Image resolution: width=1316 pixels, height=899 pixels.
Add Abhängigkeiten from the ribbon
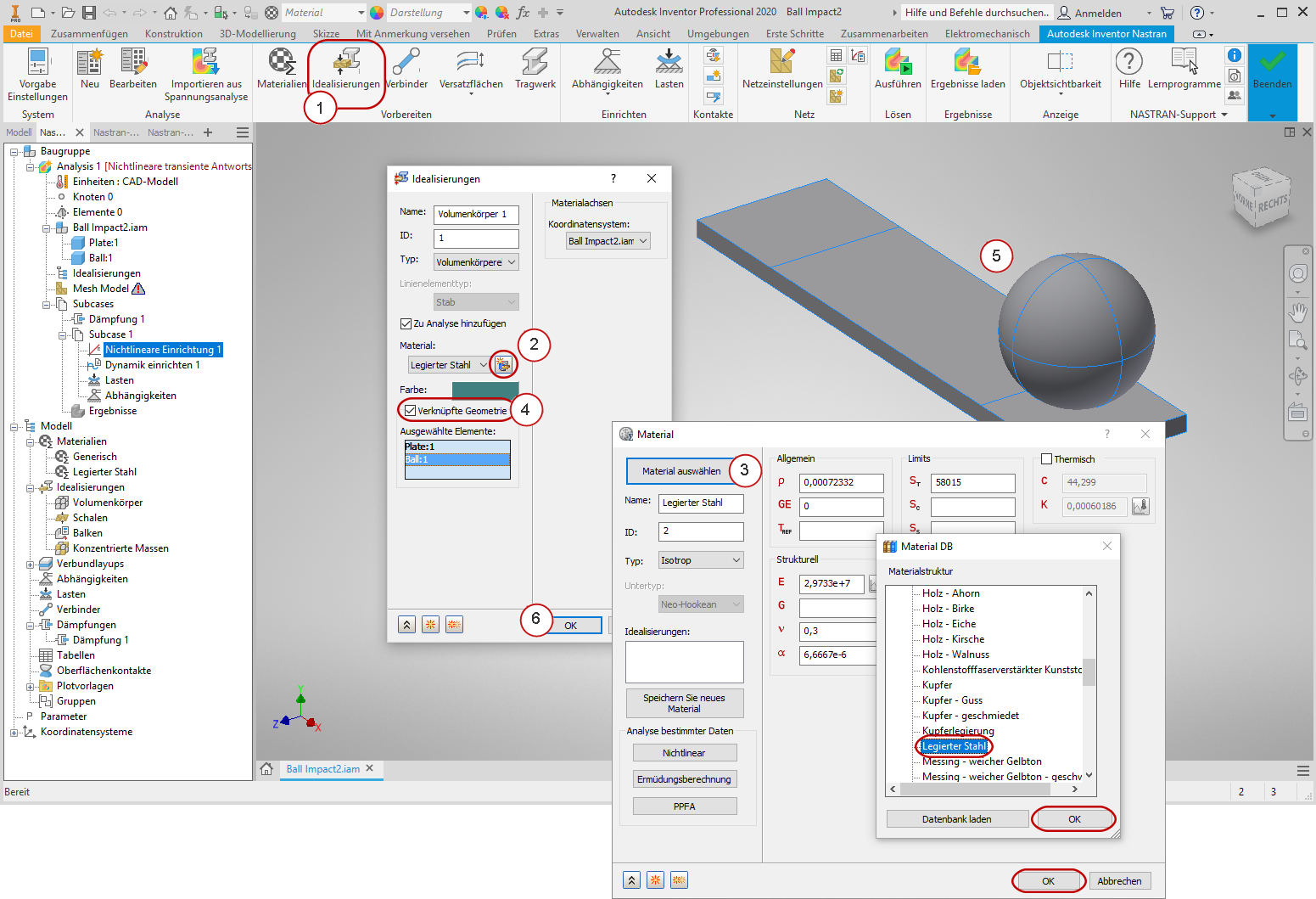click(x=608, y=68)
